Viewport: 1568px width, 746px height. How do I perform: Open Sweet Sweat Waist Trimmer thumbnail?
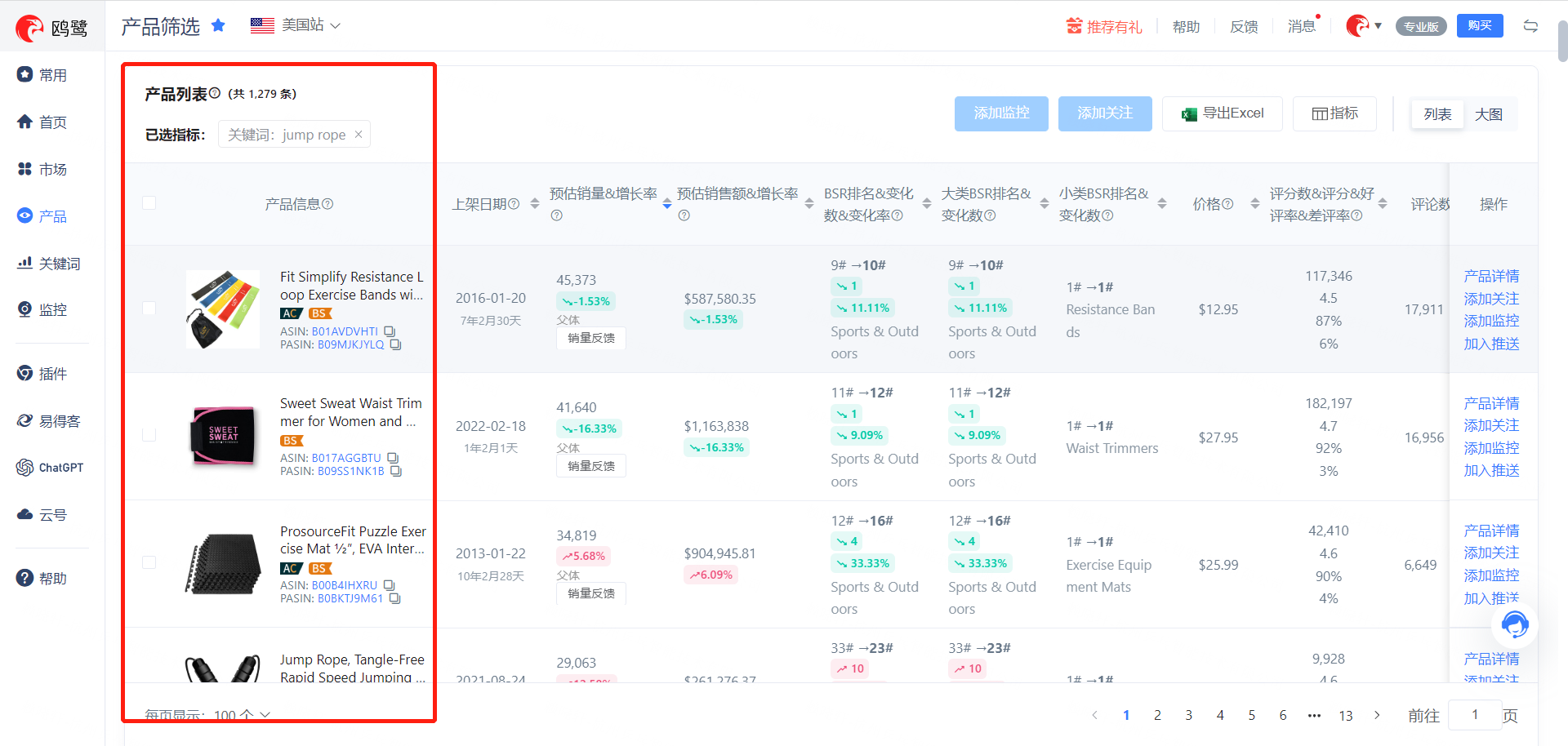pyautogui.click(x=223, y=436)
